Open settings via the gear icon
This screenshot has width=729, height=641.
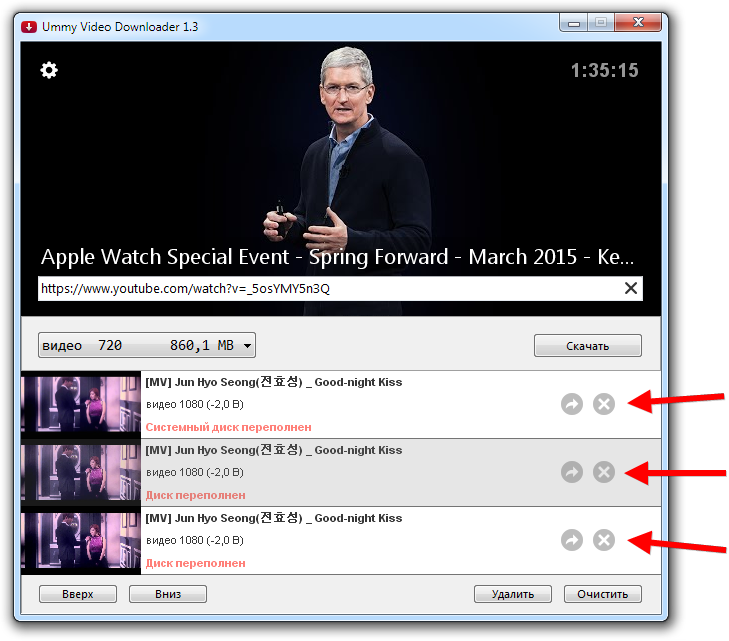point(49,70)
